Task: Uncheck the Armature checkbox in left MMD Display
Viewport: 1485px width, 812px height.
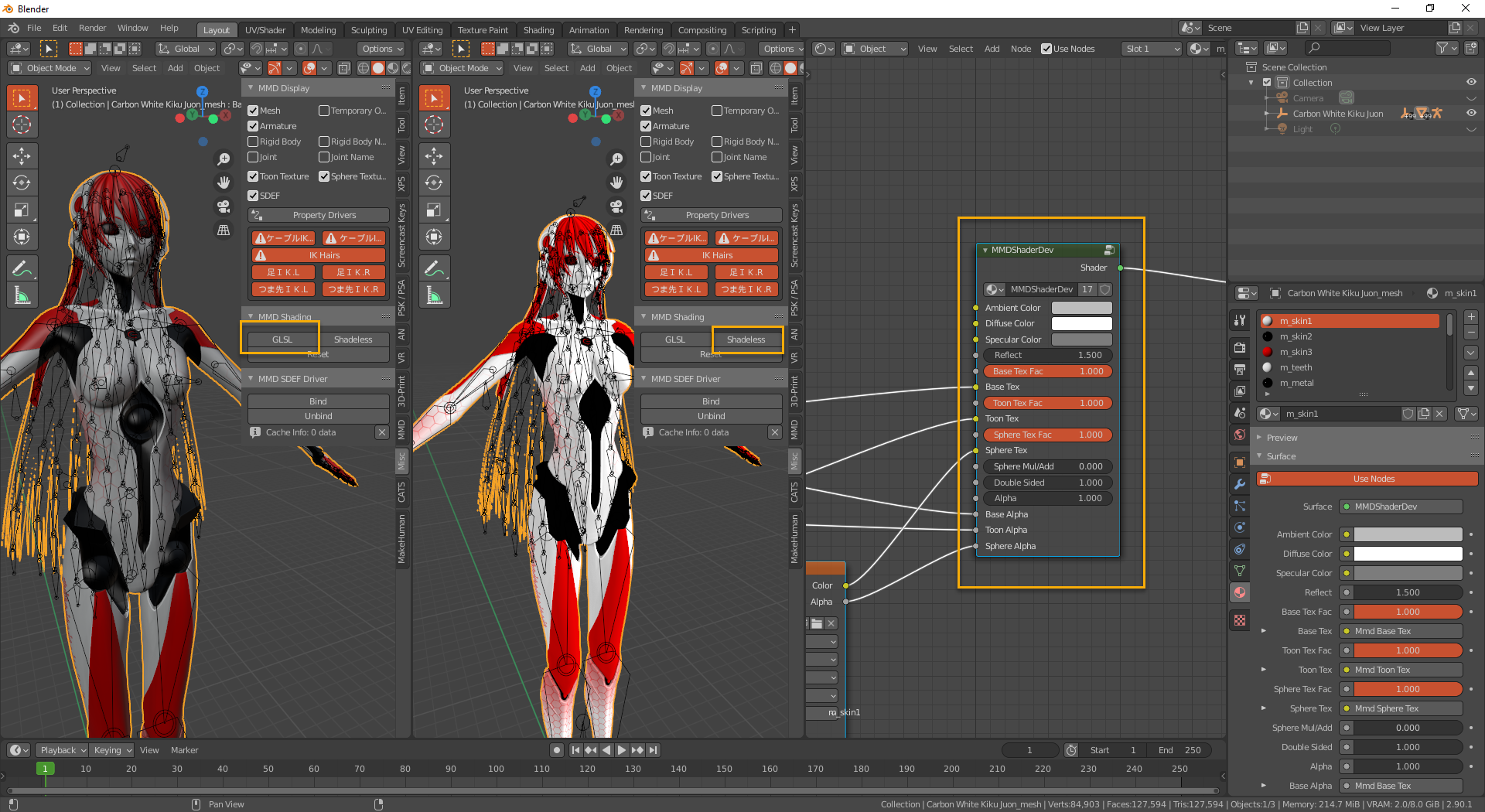Action: 253,126
